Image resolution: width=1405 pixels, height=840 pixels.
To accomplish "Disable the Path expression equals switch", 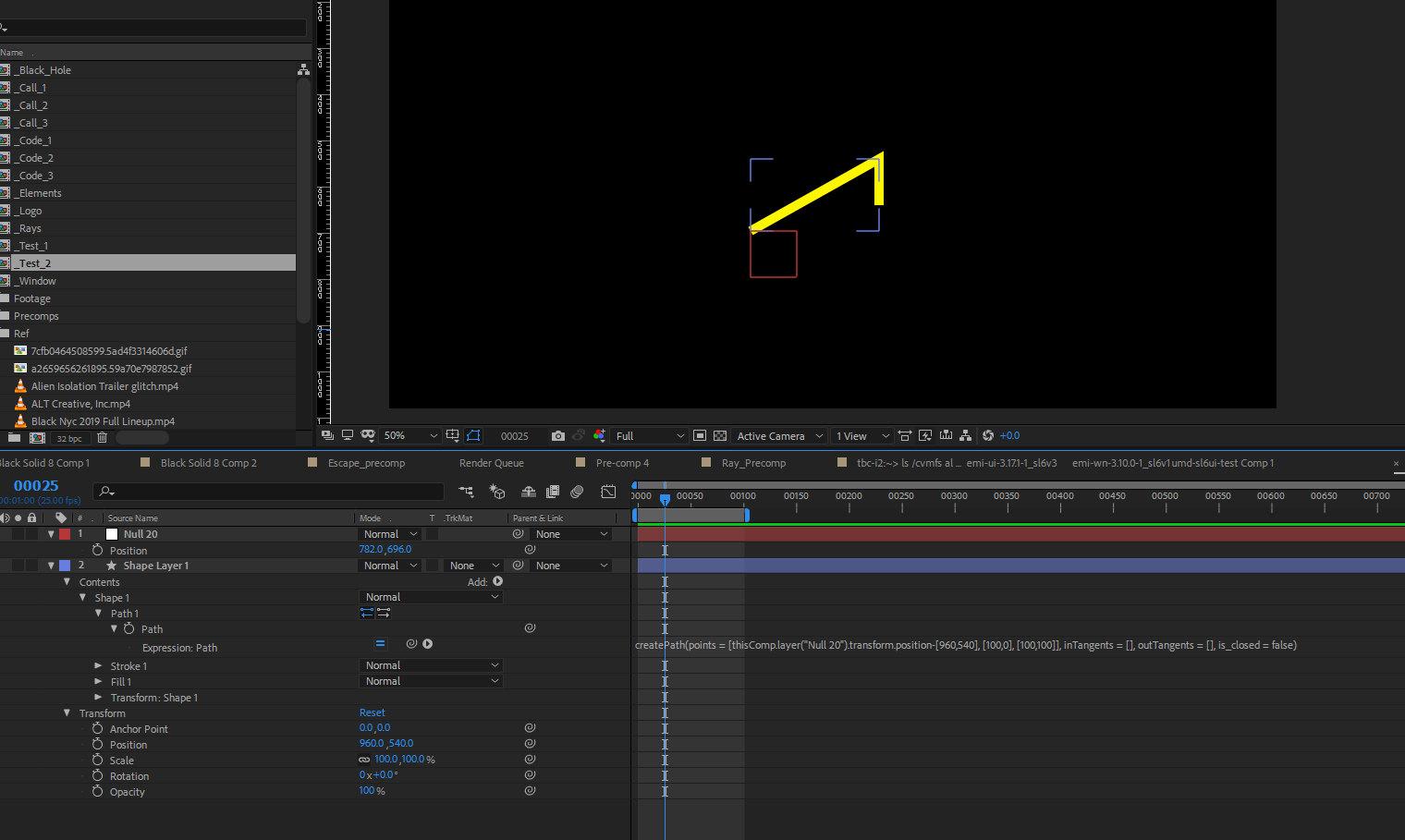I will pyautogui.click(x=380, y=644).
